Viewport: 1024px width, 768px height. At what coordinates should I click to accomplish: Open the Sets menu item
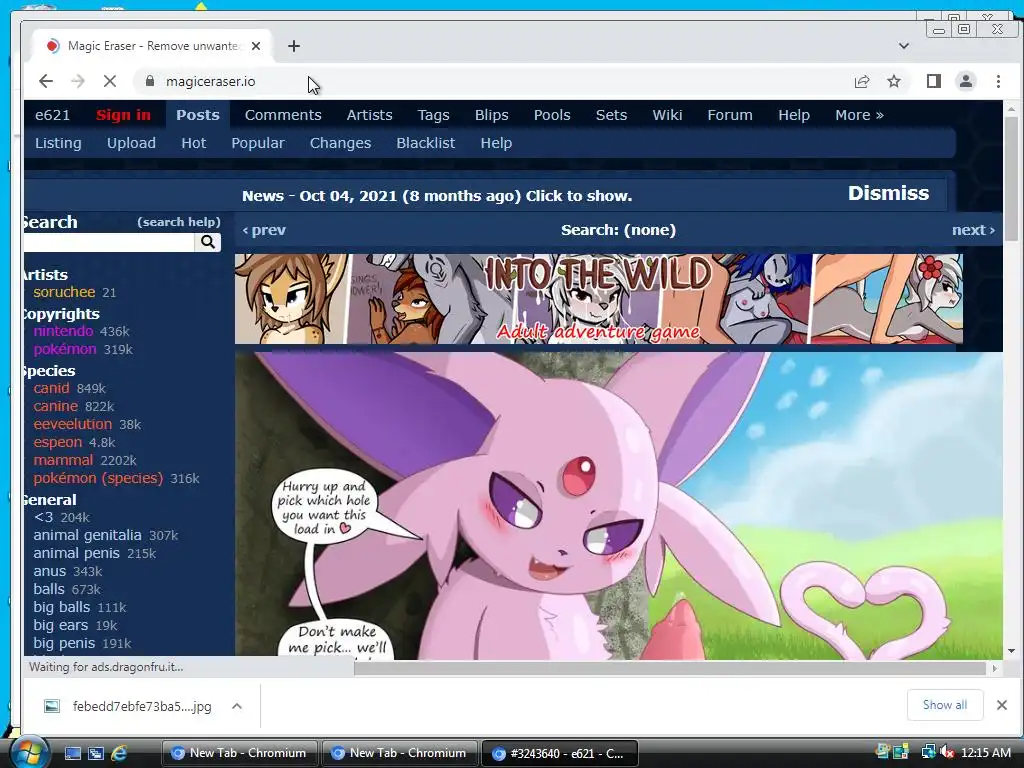(x=611, y=115)
